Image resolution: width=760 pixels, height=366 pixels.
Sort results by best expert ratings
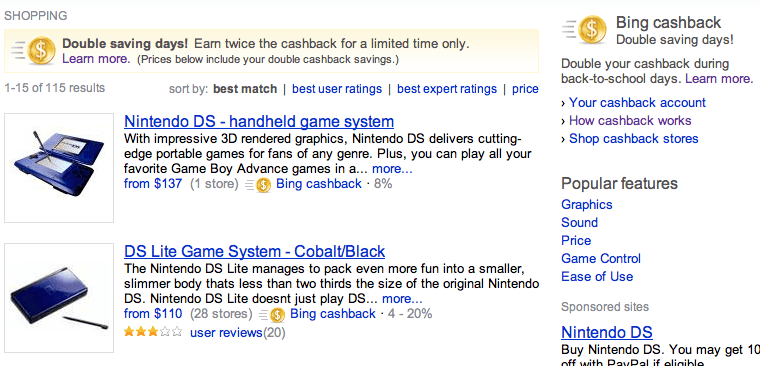pyautogui.click(x=447, y=89)
